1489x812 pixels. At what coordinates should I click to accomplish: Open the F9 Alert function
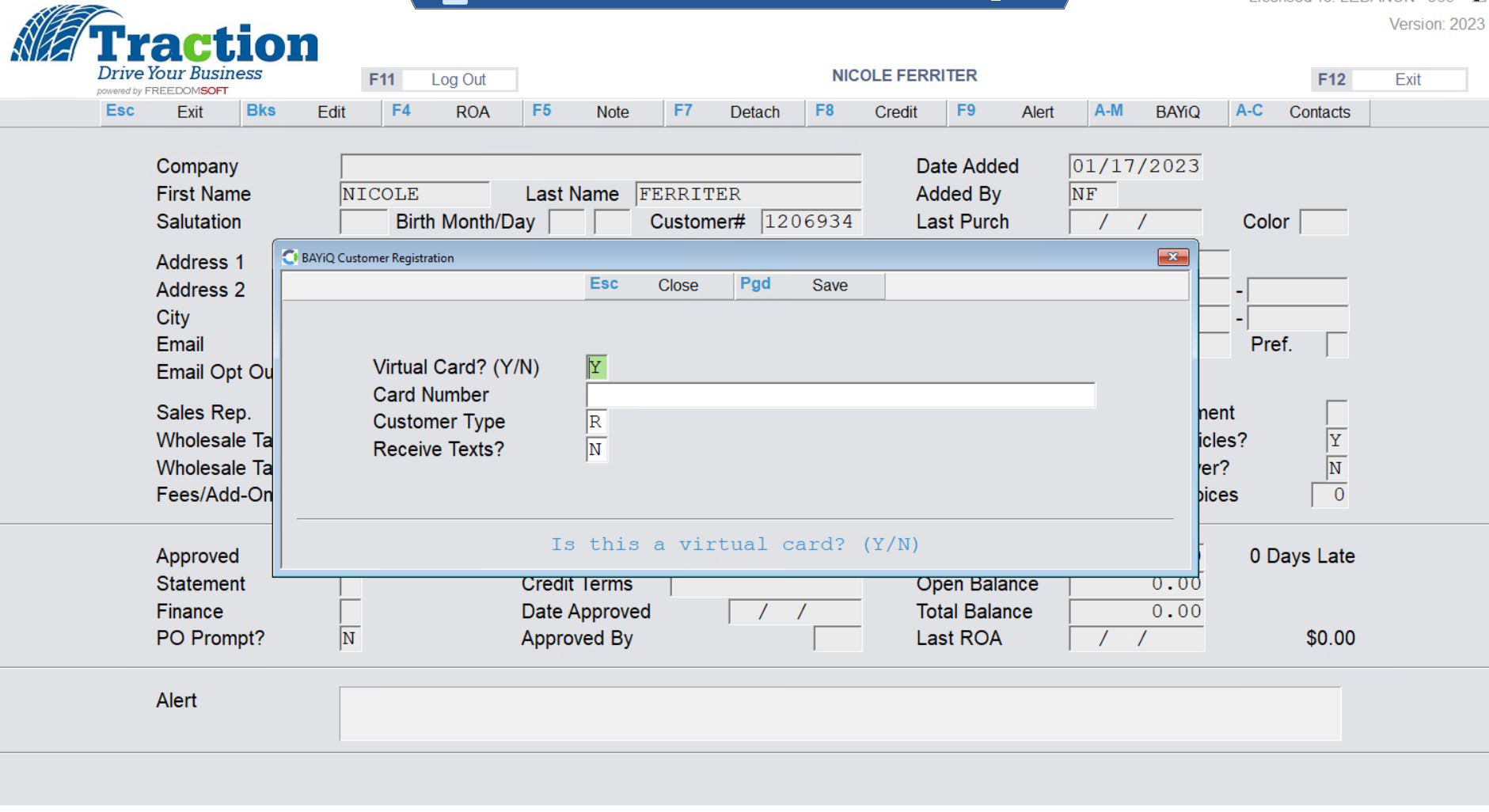click(1018, 112)
